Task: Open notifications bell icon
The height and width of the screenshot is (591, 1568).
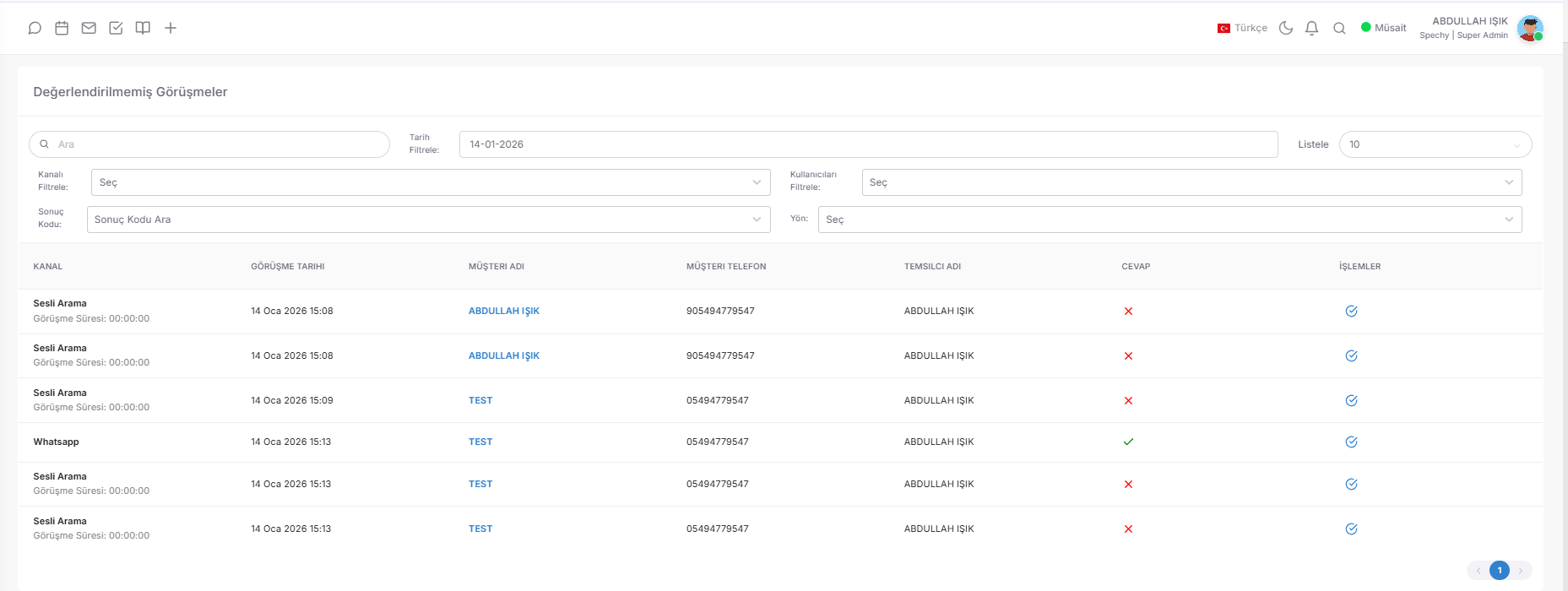Action: [1311, 28]
